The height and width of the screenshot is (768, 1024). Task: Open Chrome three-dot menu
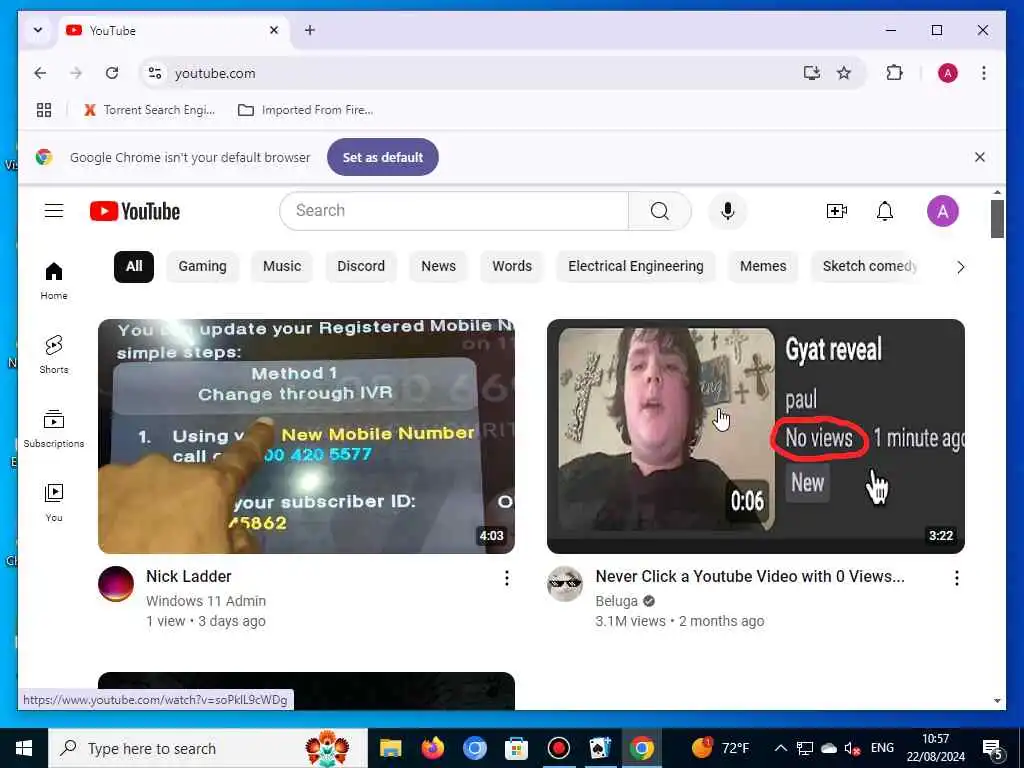(x=984, y=73)
